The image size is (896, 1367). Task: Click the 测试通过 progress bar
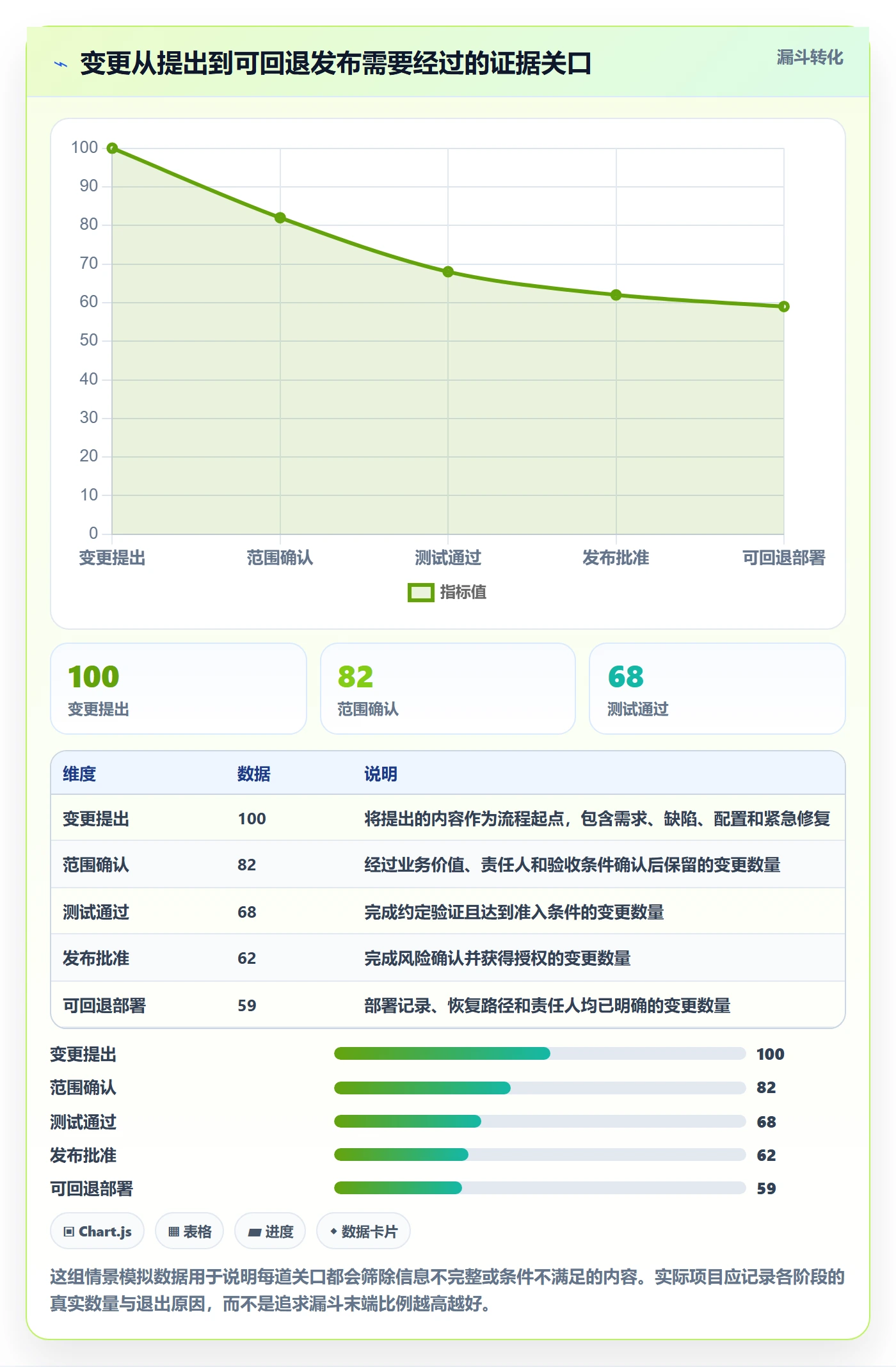pos(540,1121)
